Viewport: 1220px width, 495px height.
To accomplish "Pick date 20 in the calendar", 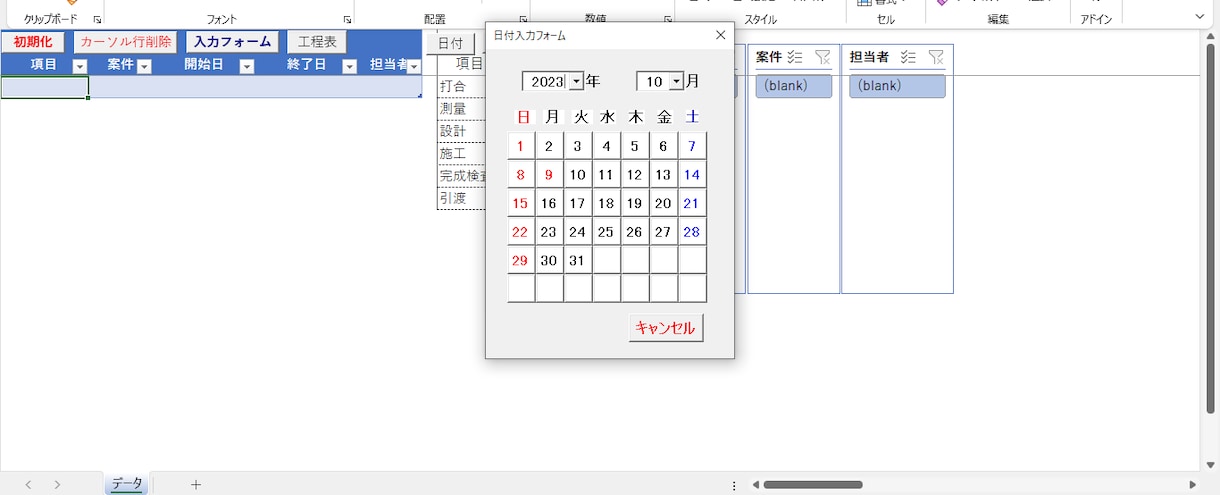I will click(x=663, y=203).
